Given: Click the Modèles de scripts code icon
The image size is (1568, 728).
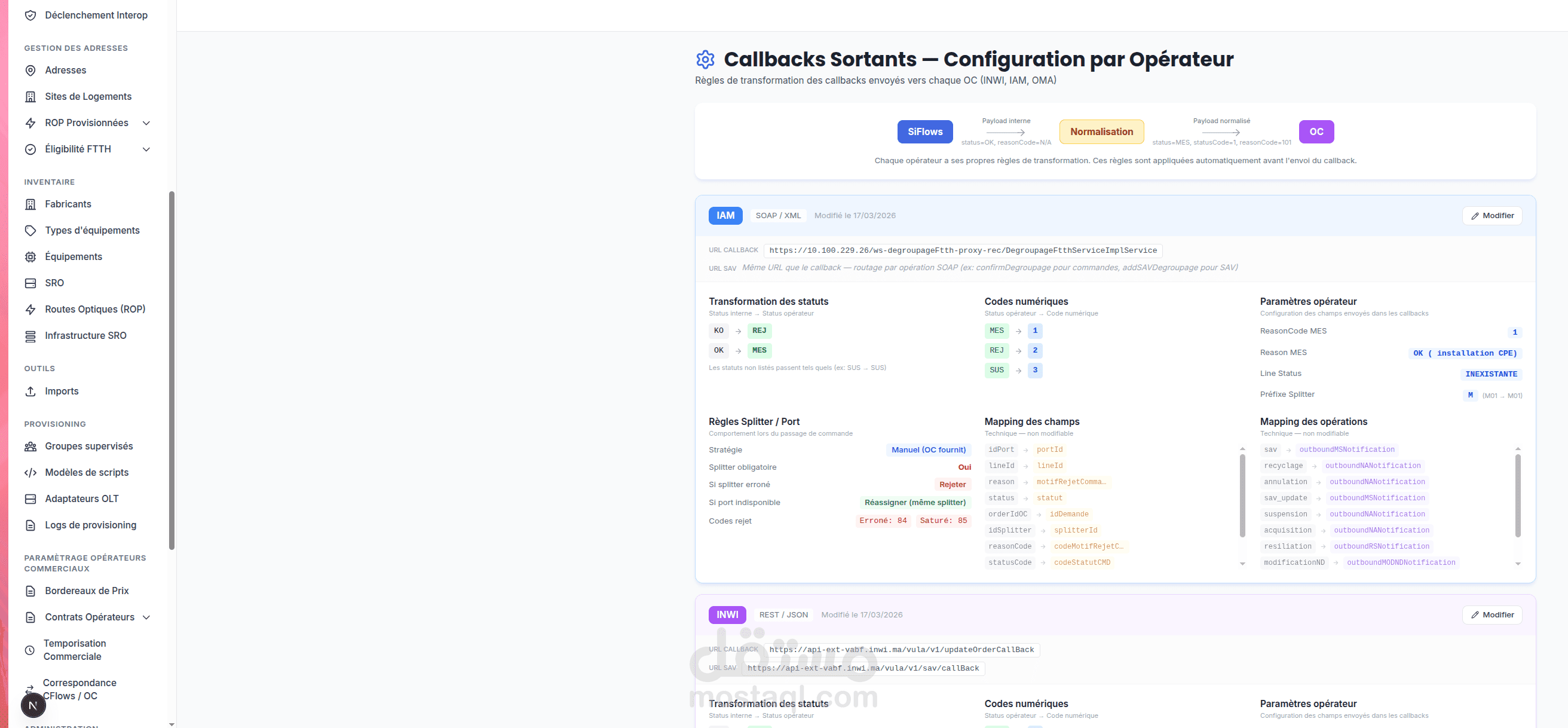Looking at the screenshot, I should tap(30, 473).
